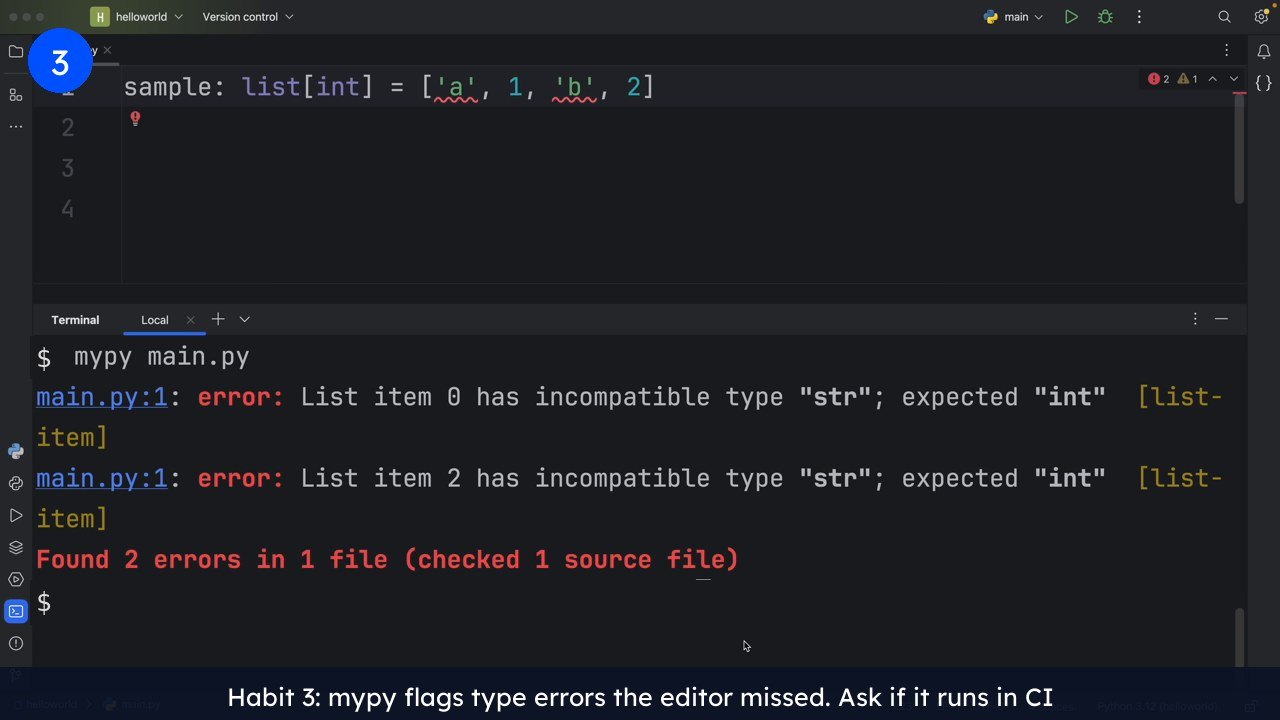Open the Problems tool window icon
Image resolution: width=1280 pixels, height=720 pixels.
[15, 643]
